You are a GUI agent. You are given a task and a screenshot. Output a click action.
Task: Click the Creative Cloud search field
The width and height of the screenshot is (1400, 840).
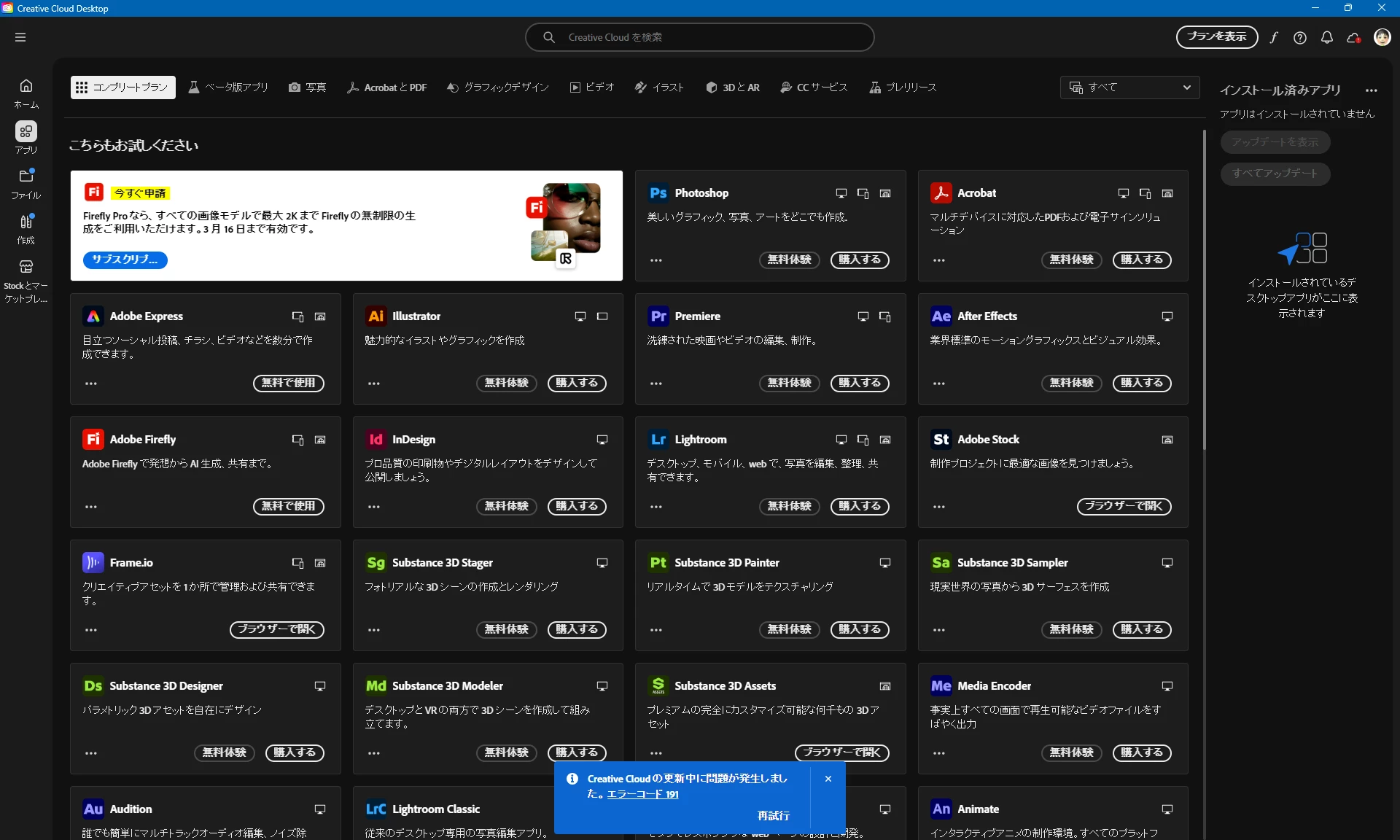tap(700, 37)
